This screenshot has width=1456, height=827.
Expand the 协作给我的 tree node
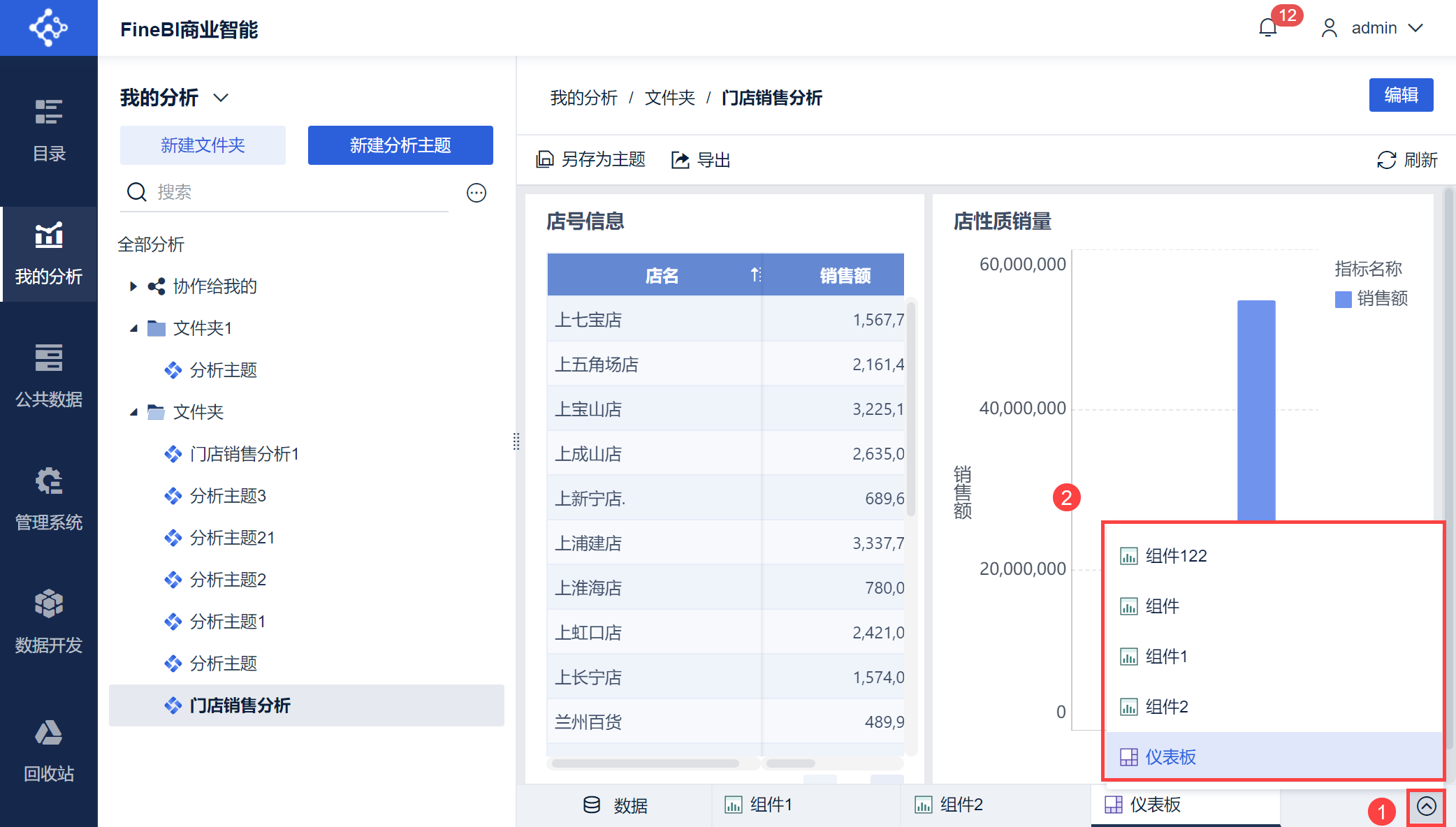(x=133, y=286)
